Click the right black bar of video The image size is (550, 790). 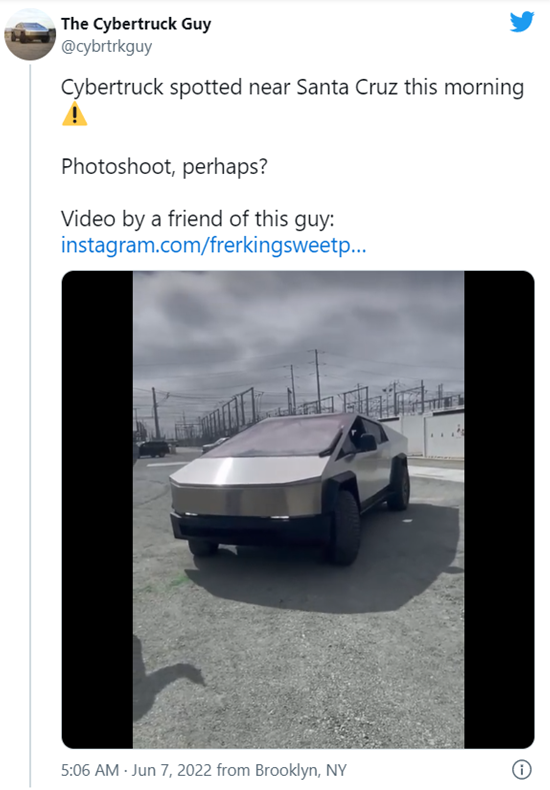click(x=499, y=509)
